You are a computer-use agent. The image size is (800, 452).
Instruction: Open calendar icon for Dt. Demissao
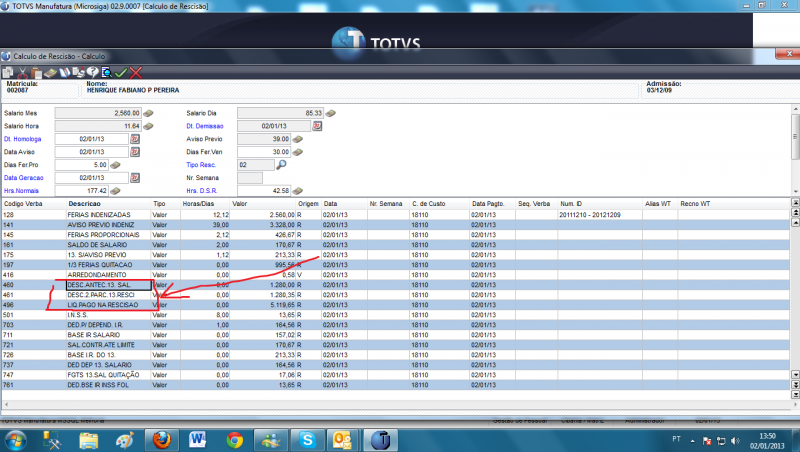(317, 126)
